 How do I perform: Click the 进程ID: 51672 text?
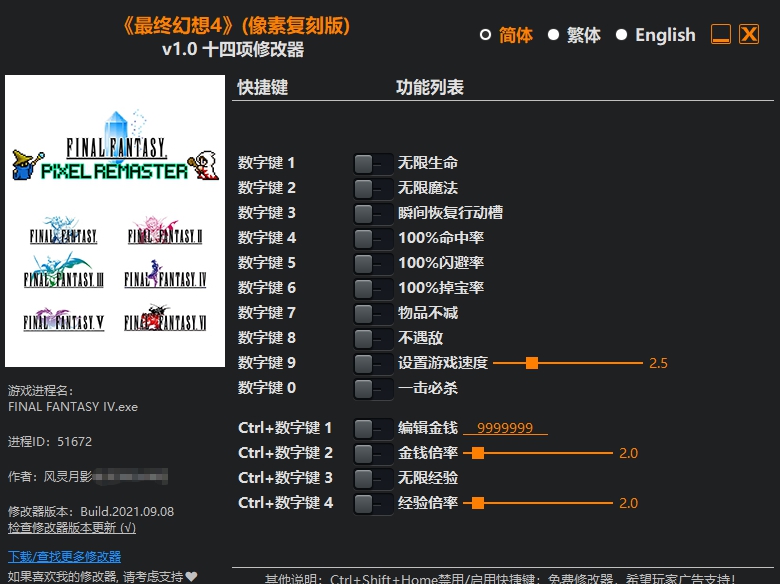(x=50, y=441)
